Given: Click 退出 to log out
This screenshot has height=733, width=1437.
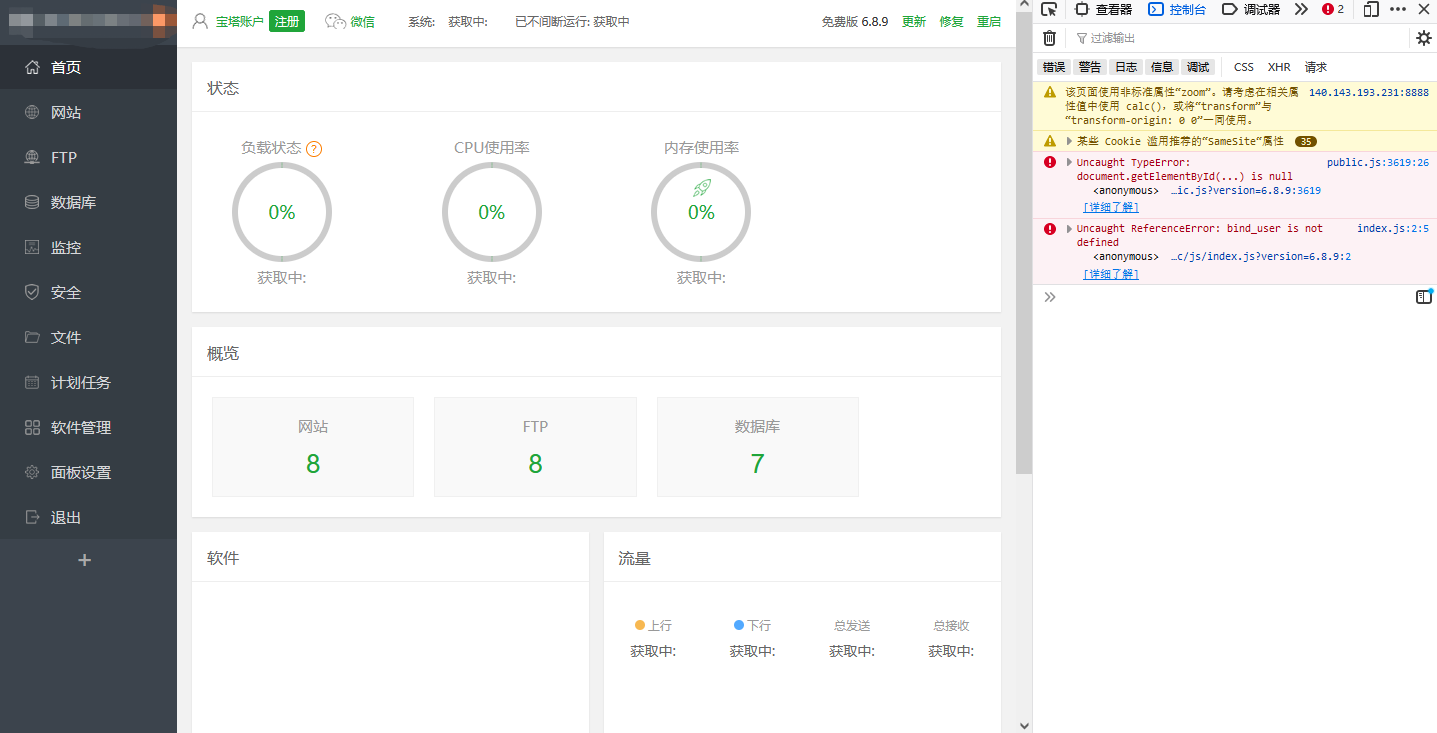Looking at the screenshot, I should coord(88,518).
